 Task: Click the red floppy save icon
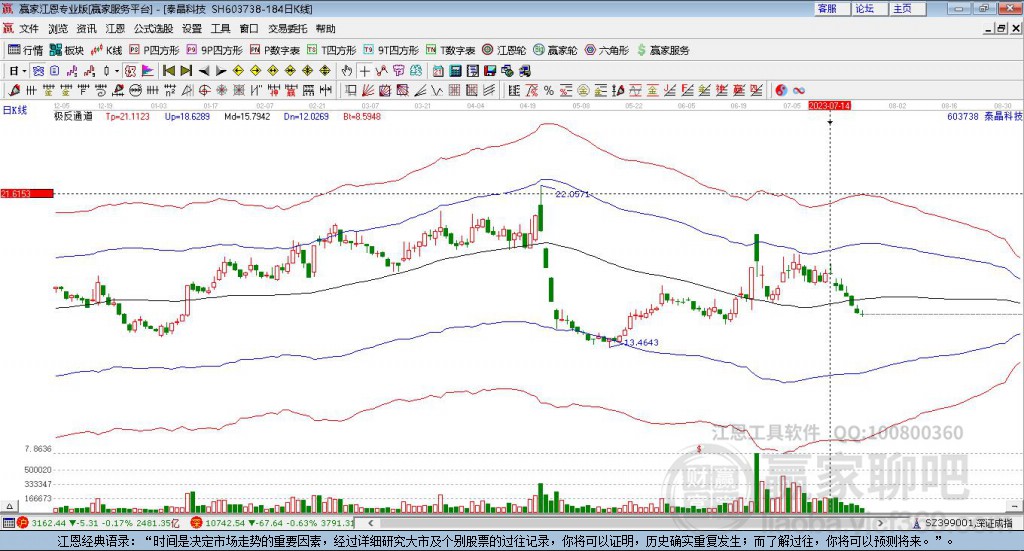pyautogui.click(x=490, y=71)
